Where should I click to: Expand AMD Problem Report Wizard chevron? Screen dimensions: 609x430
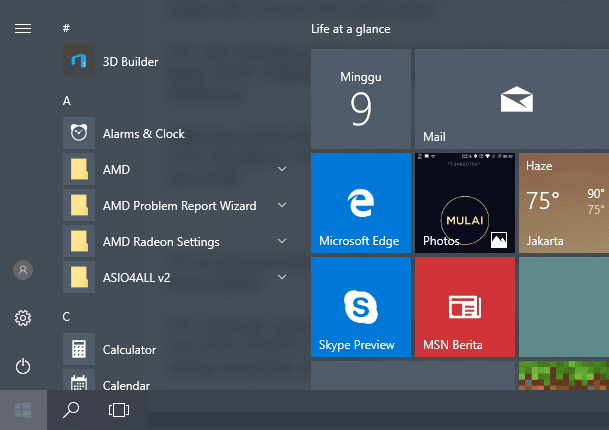pyautogui.click(x=282, y=205)
